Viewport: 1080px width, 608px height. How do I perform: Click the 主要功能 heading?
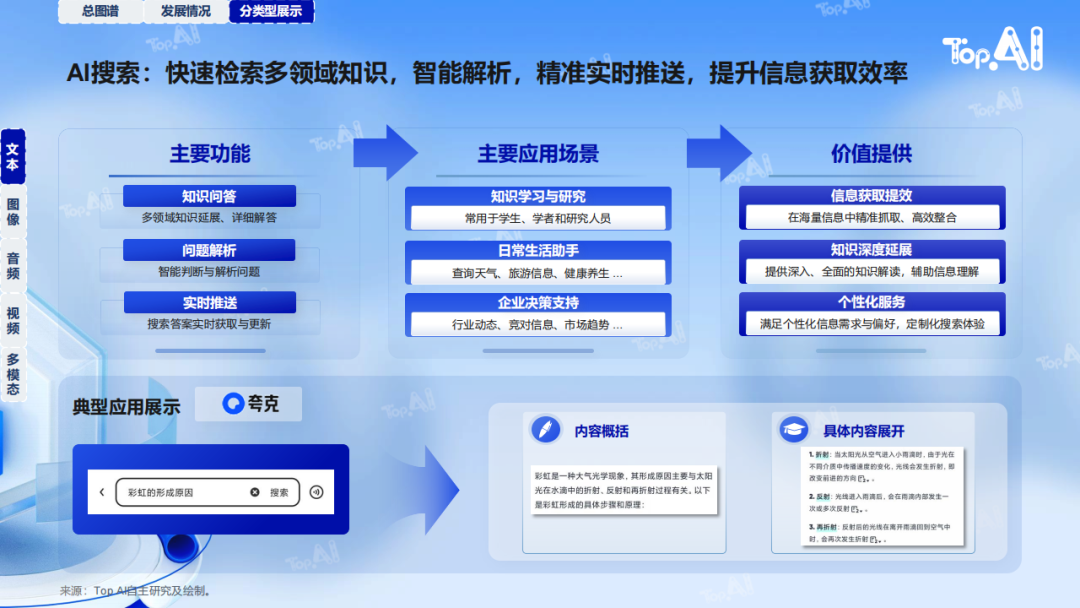210,154
